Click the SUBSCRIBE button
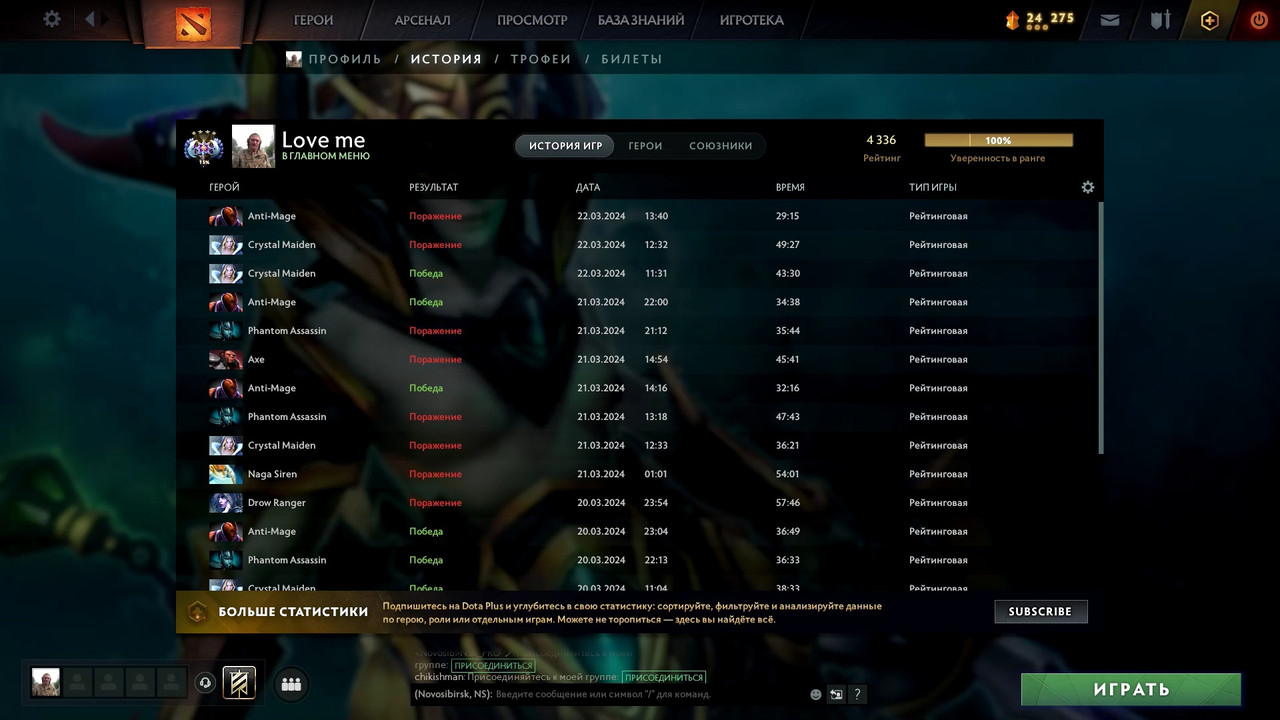This screenshot has height=720, width=1280. coord(1040,611)
